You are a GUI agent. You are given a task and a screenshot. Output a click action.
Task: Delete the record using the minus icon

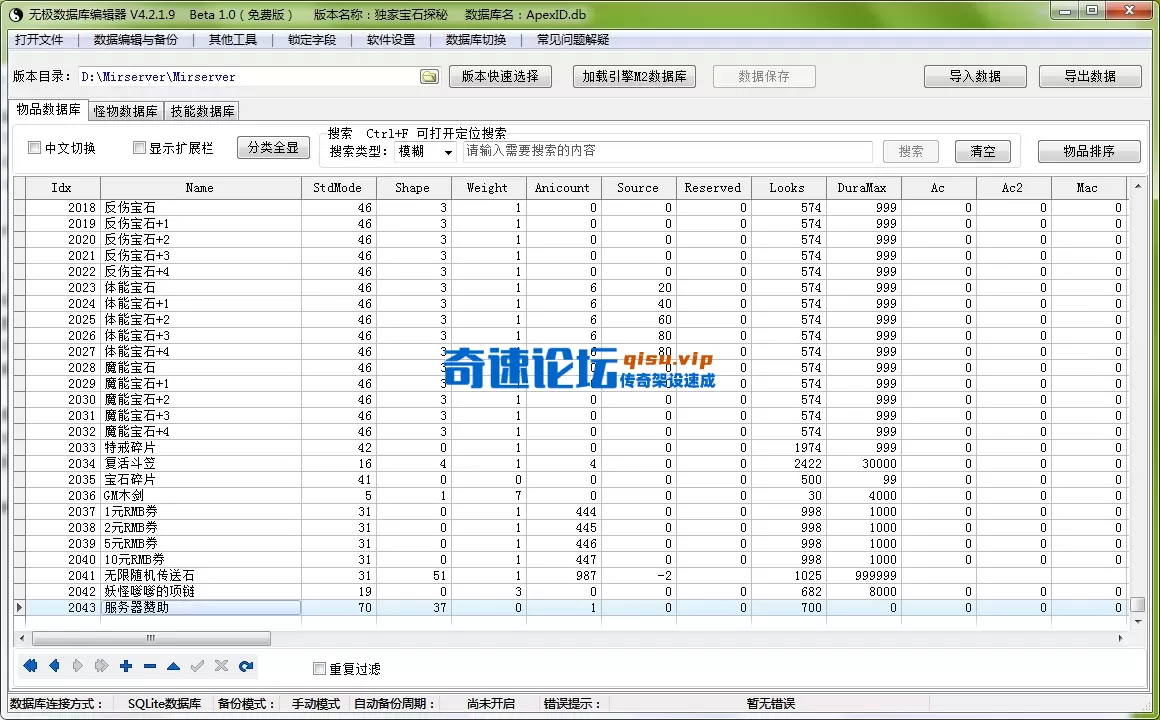coord(150,666)
